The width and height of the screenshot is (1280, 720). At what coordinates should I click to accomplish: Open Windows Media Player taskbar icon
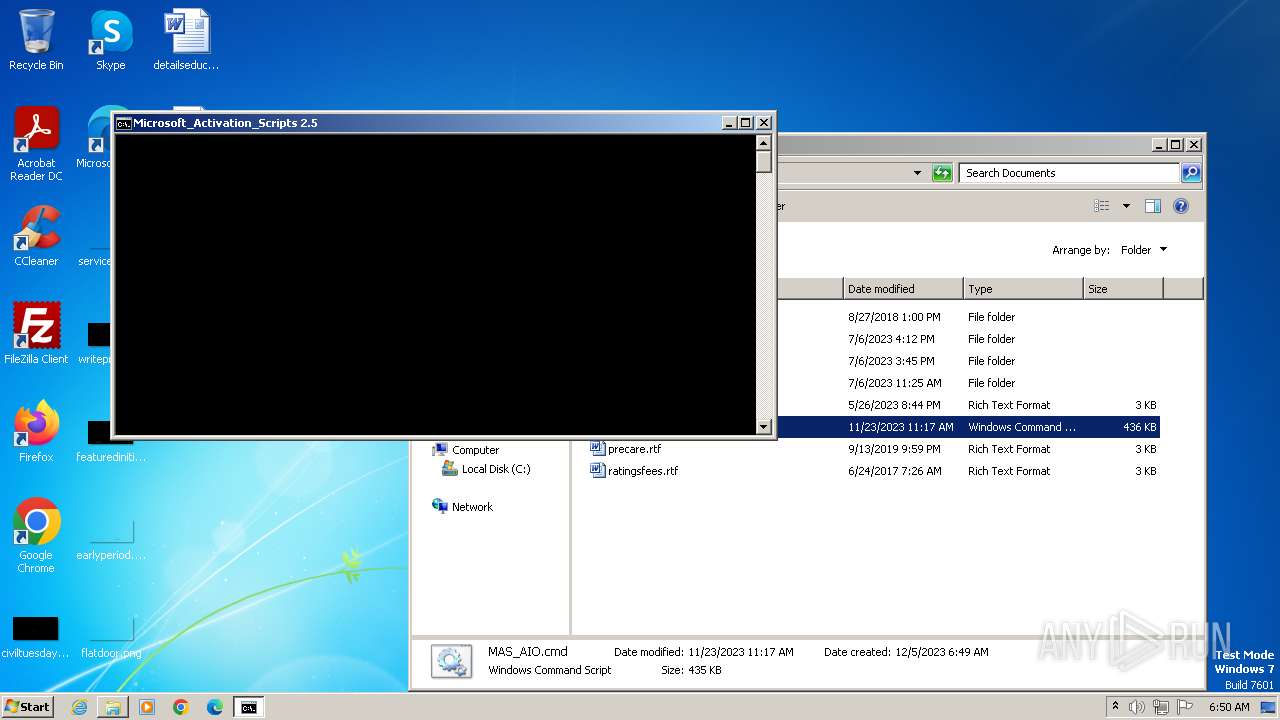pos(147,707)
